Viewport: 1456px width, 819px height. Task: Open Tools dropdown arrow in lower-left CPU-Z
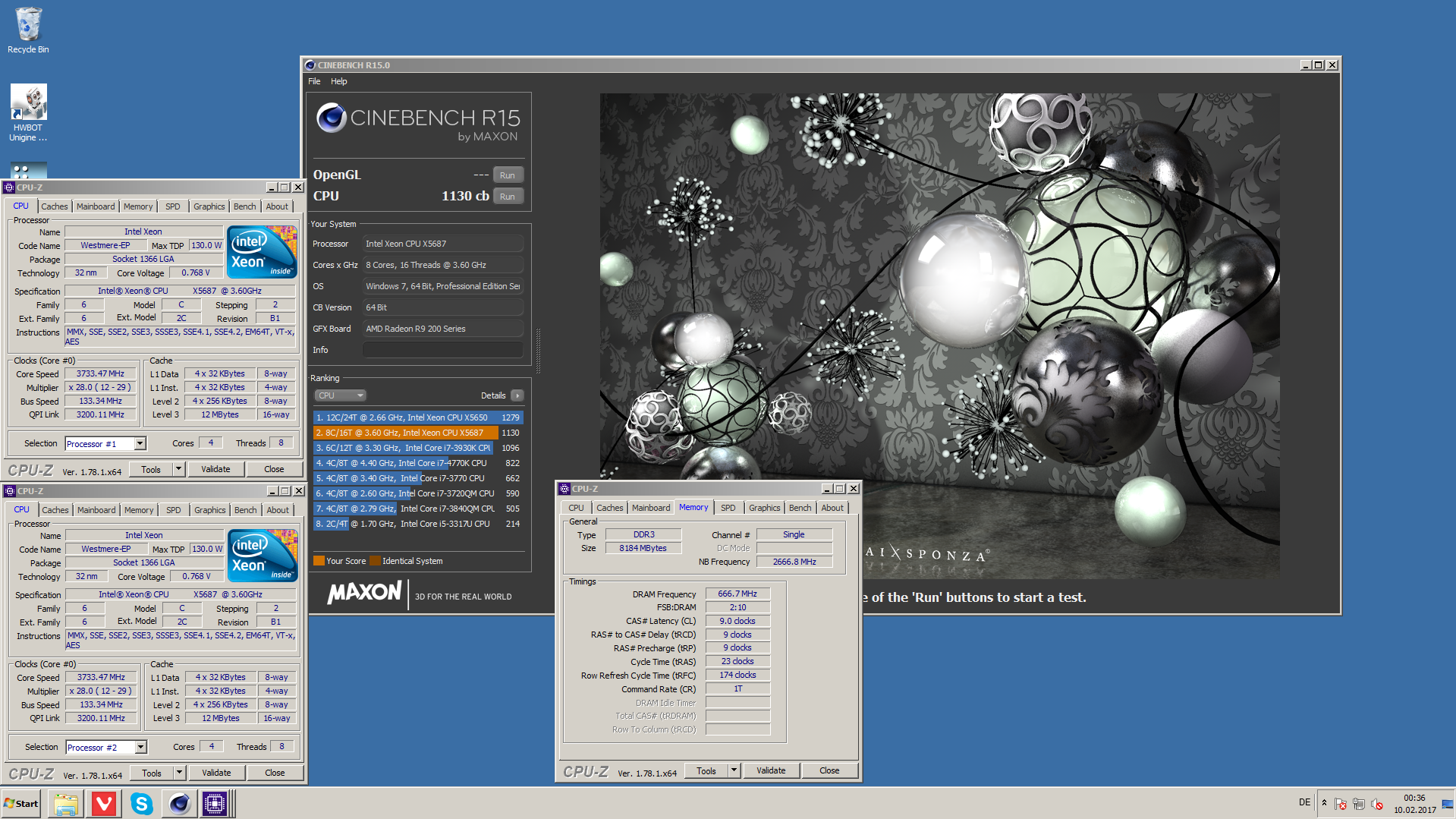180,773
